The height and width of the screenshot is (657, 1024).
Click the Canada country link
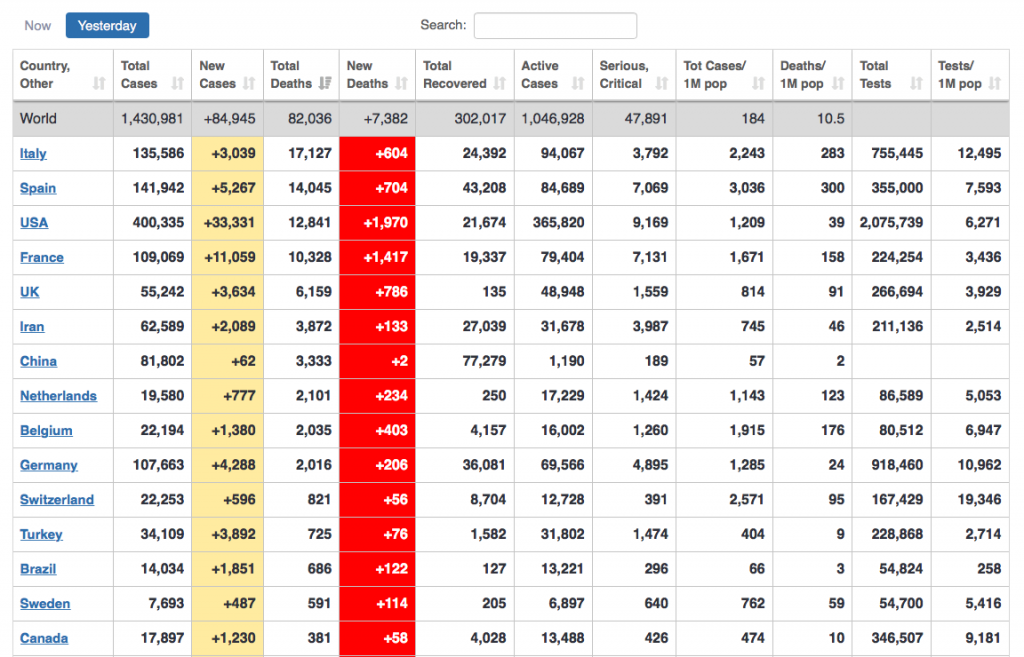pos(44,638)
